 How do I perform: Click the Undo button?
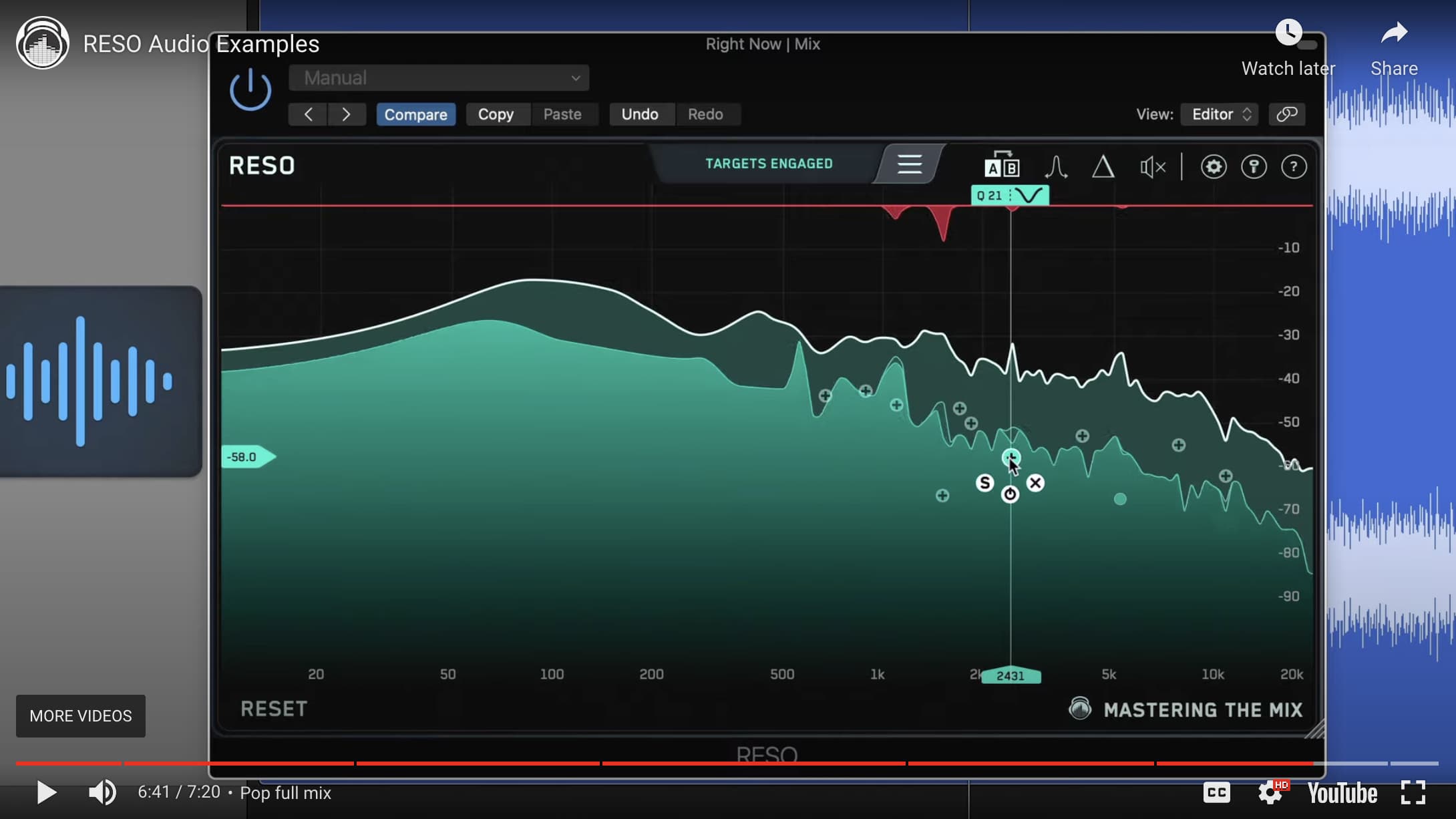(x=640, y=114)
